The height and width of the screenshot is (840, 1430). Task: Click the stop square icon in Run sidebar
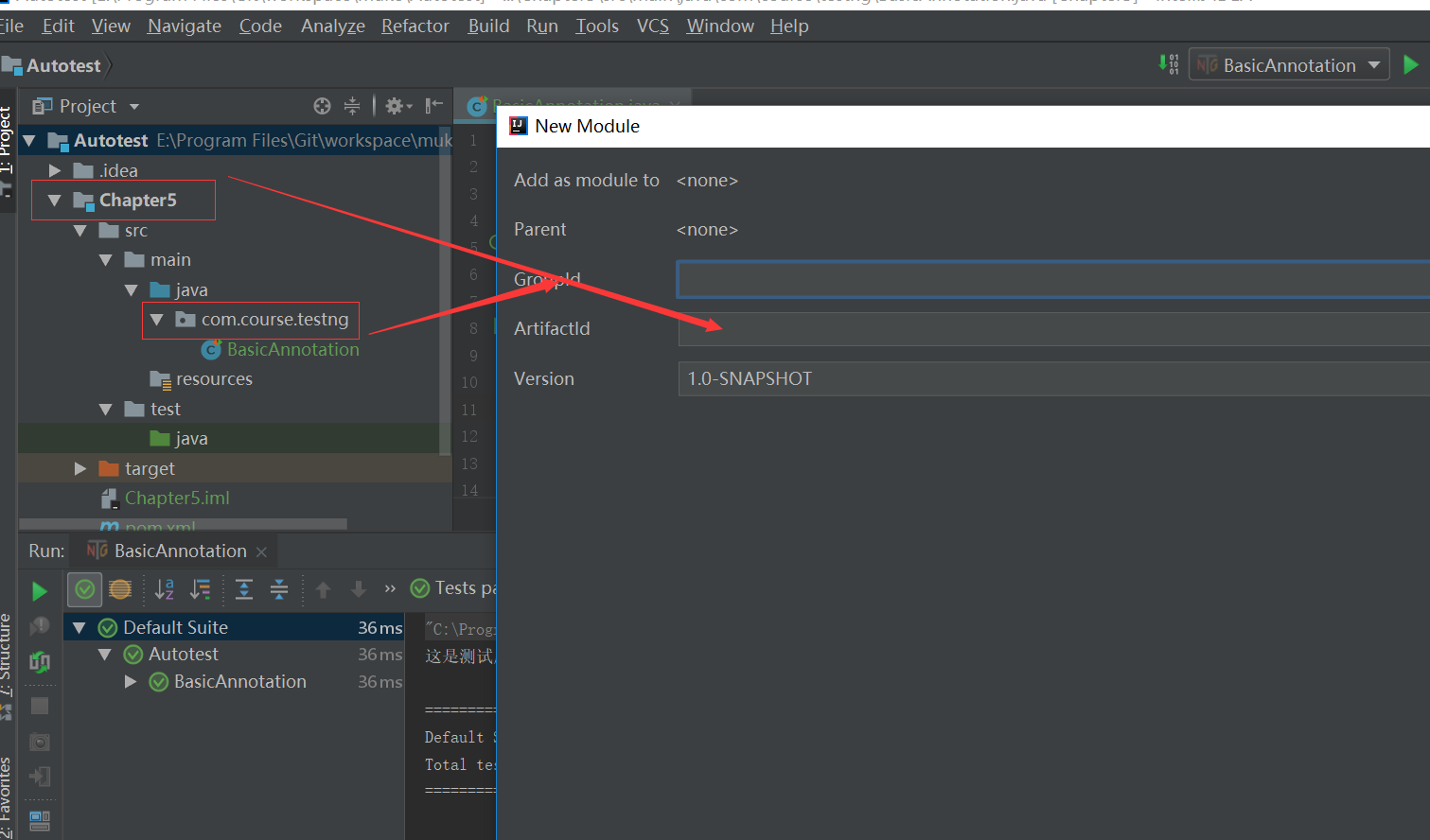pyautogui.click(x=40, y=706)
